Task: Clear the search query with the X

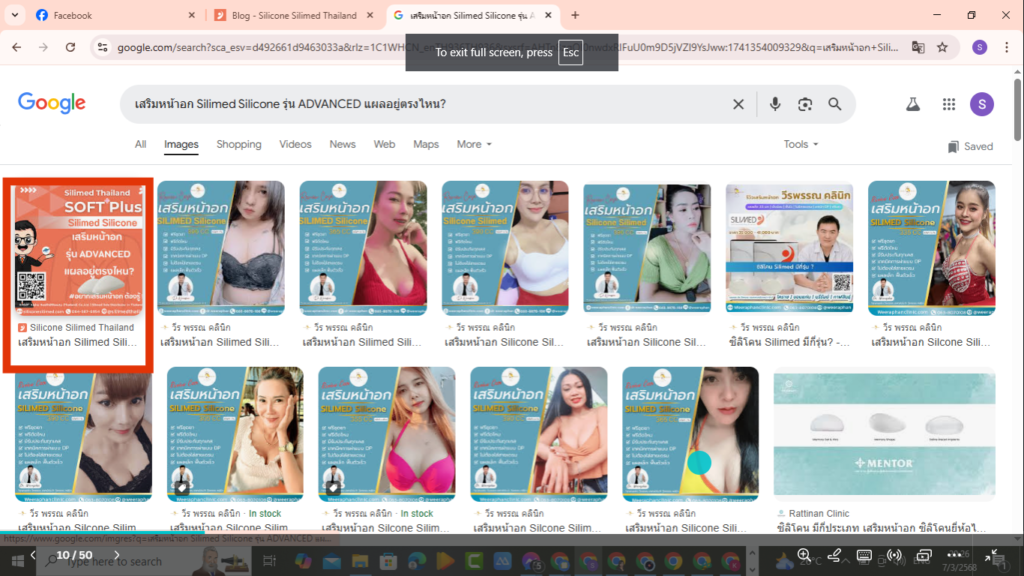Action: point(738,104)
